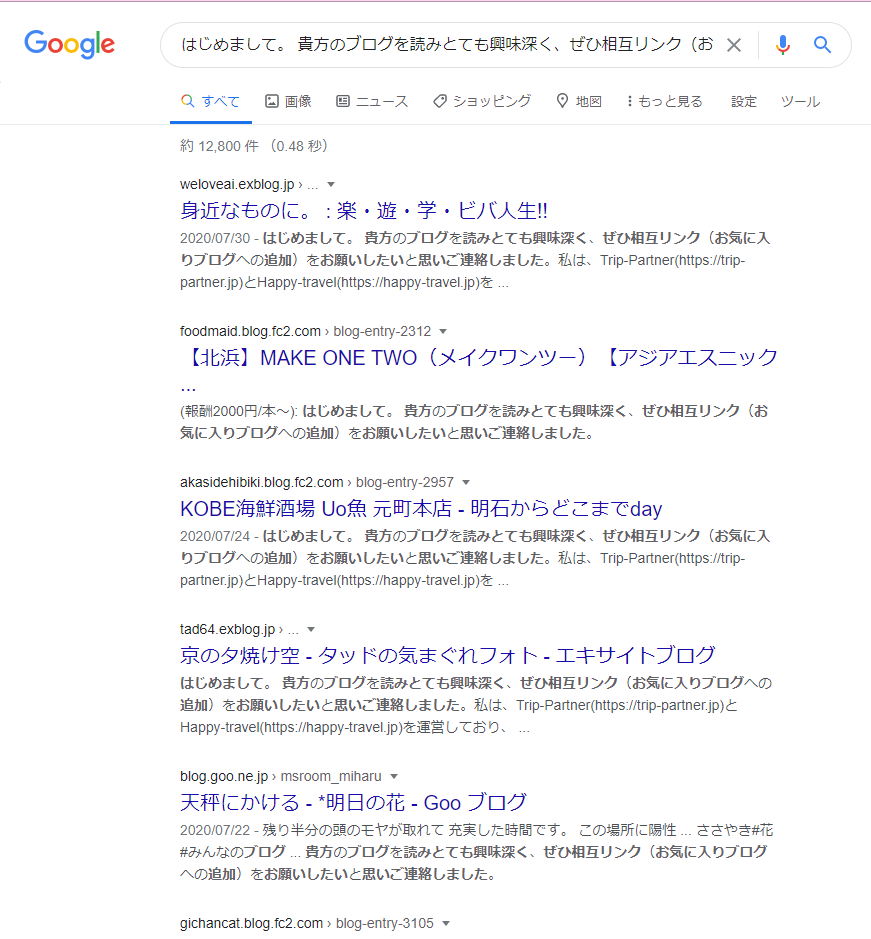871x939 pixels.
Task: Click inside the search text field
Action: tap(447, 45)
